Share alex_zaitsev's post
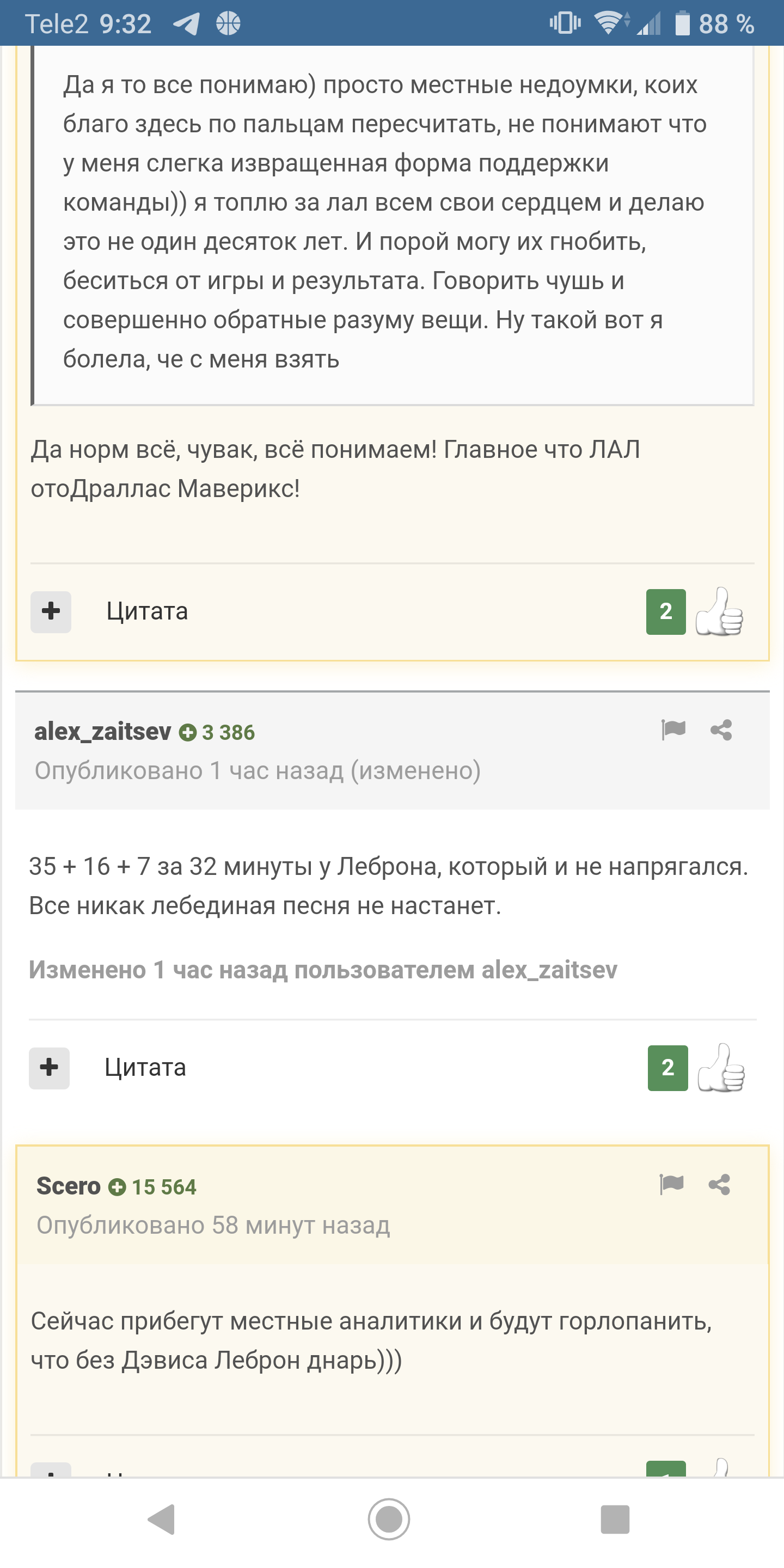The height and width of the screenshot is (1568, 784). [x=721, y=729]
